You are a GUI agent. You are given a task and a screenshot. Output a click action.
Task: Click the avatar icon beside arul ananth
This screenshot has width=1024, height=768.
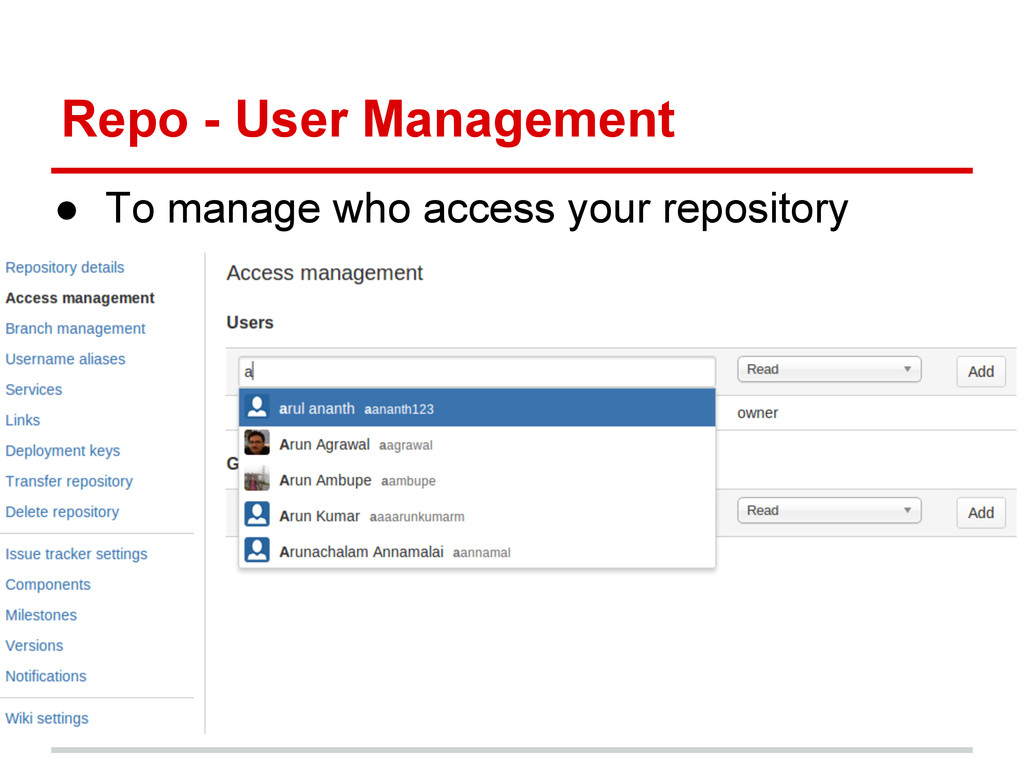tap(257, 408)
